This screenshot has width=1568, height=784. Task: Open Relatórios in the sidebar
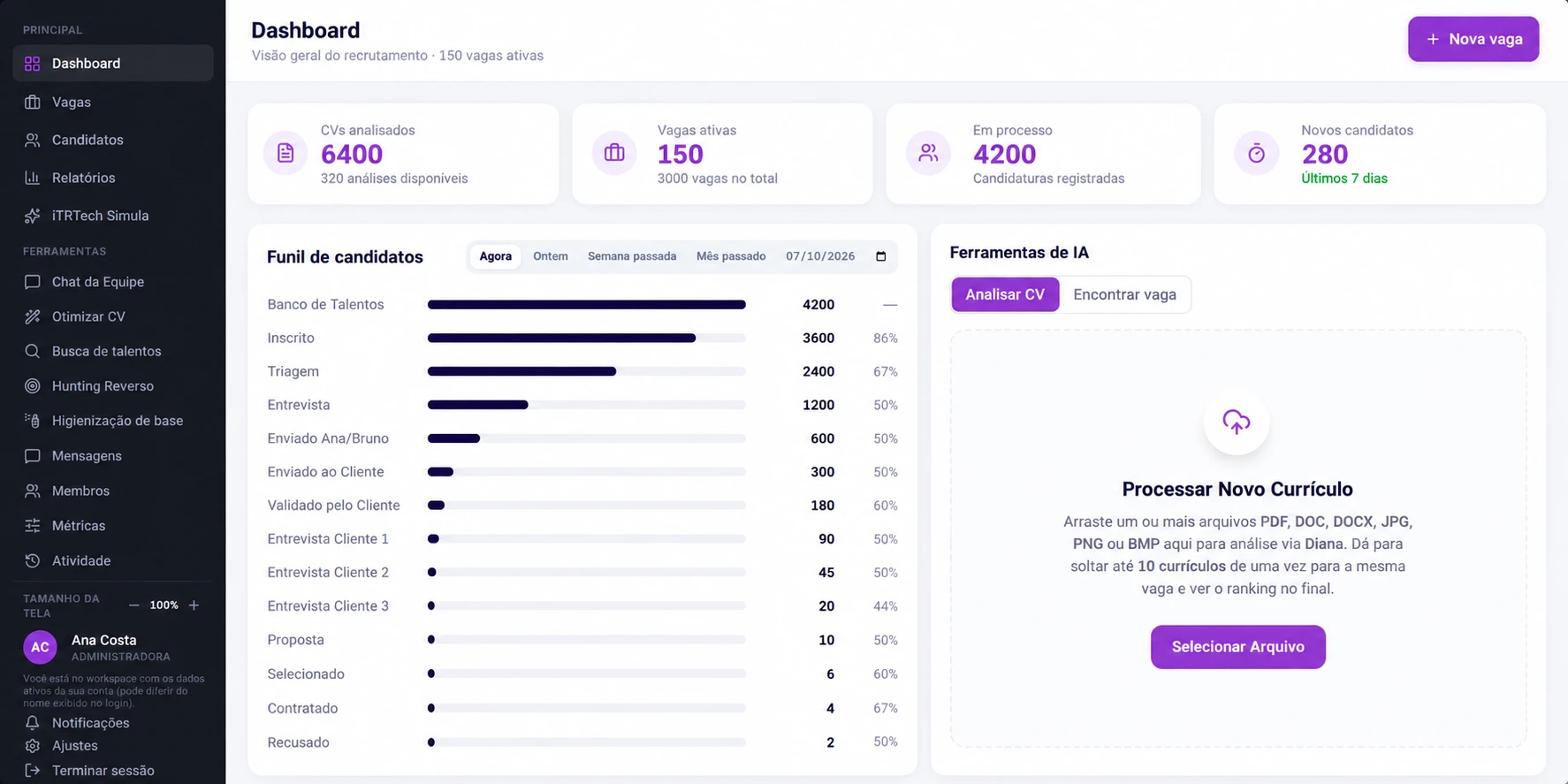click(113, 178)
